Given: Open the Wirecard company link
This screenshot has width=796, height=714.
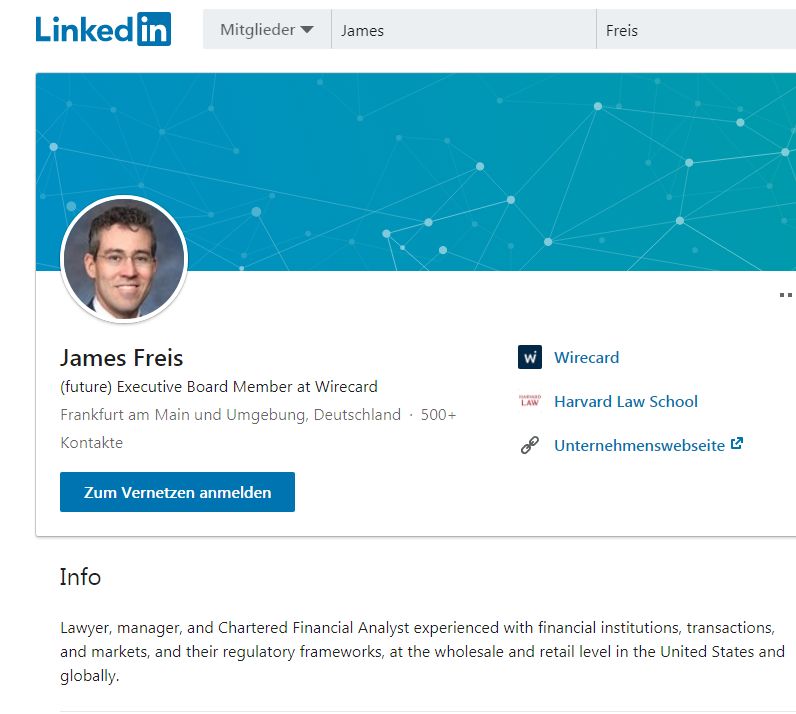Looking at the screenshot, I should 586,357.
